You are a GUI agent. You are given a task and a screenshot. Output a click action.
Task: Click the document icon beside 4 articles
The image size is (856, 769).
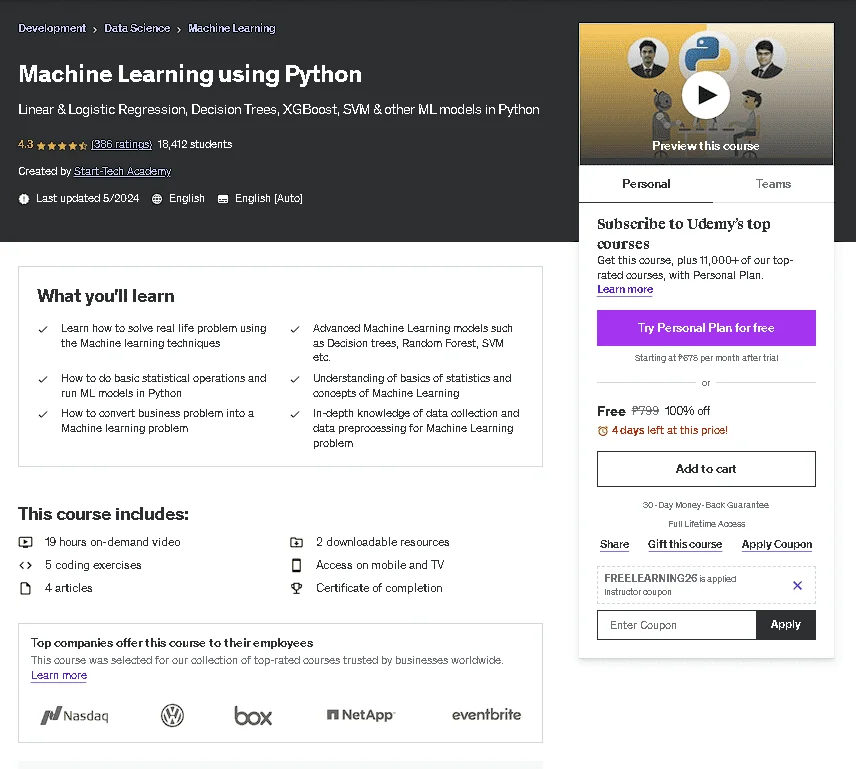click(26, 588)
